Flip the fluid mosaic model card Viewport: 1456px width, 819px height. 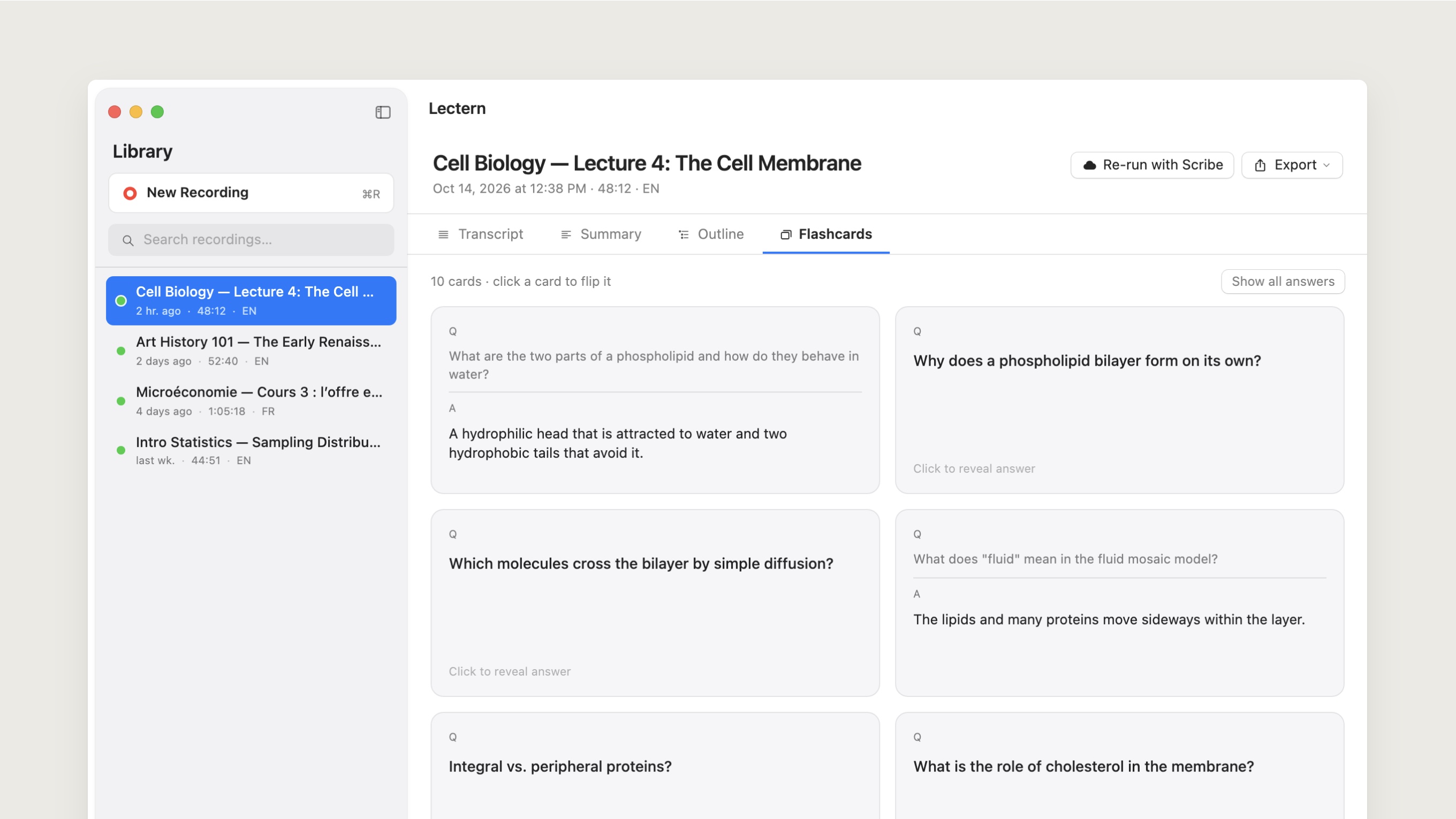(1119, 603)
